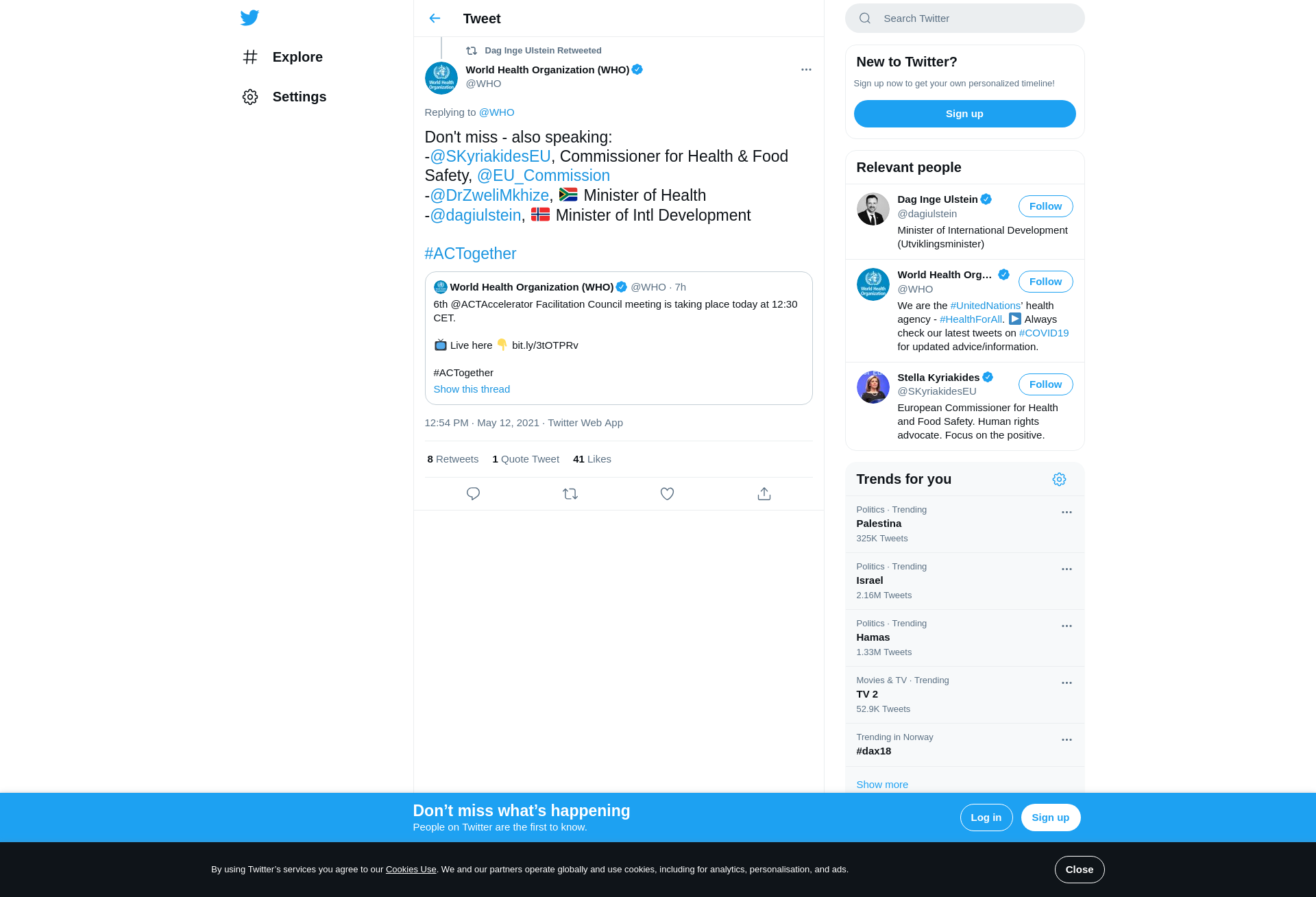
Task: Open the Explore menu item
Action: pos(282,57)
